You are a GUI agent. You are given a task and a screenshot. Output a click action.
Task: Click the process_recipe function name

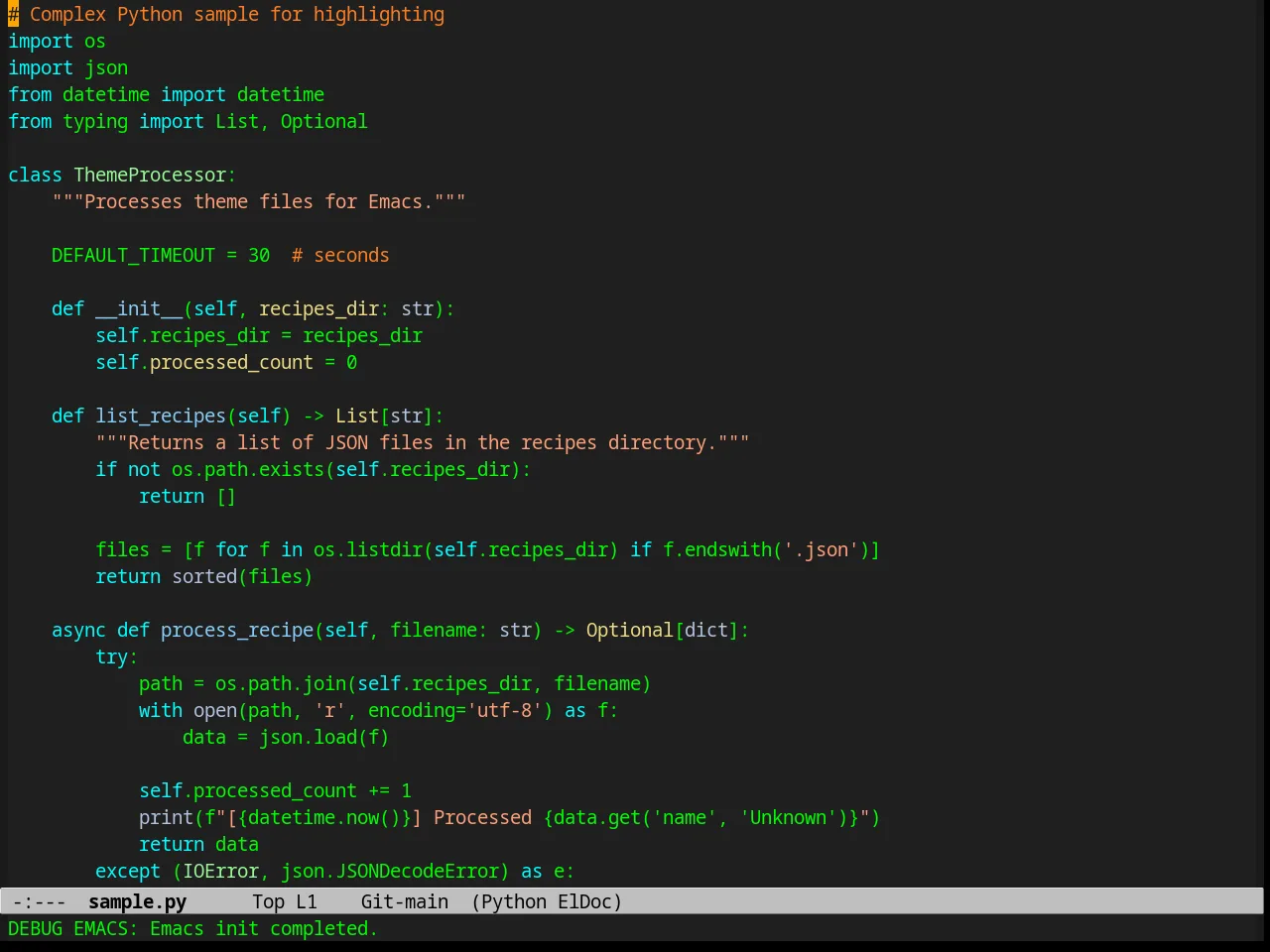coord(237,630)
